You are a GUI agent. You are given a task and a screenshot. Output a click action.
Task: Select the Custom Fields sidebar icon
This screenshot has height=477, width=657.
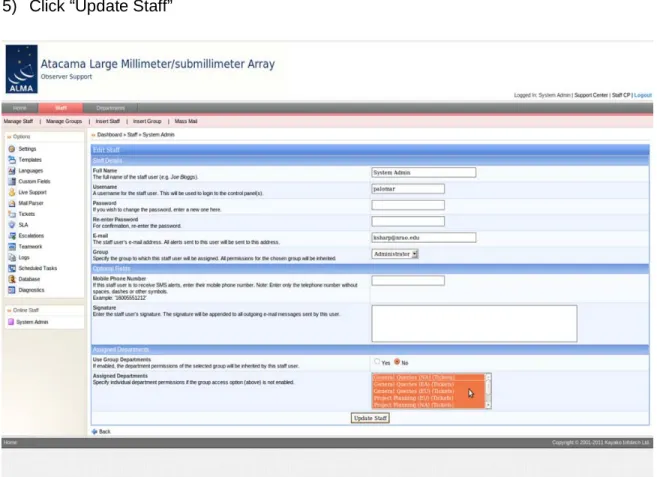point(12,181)
